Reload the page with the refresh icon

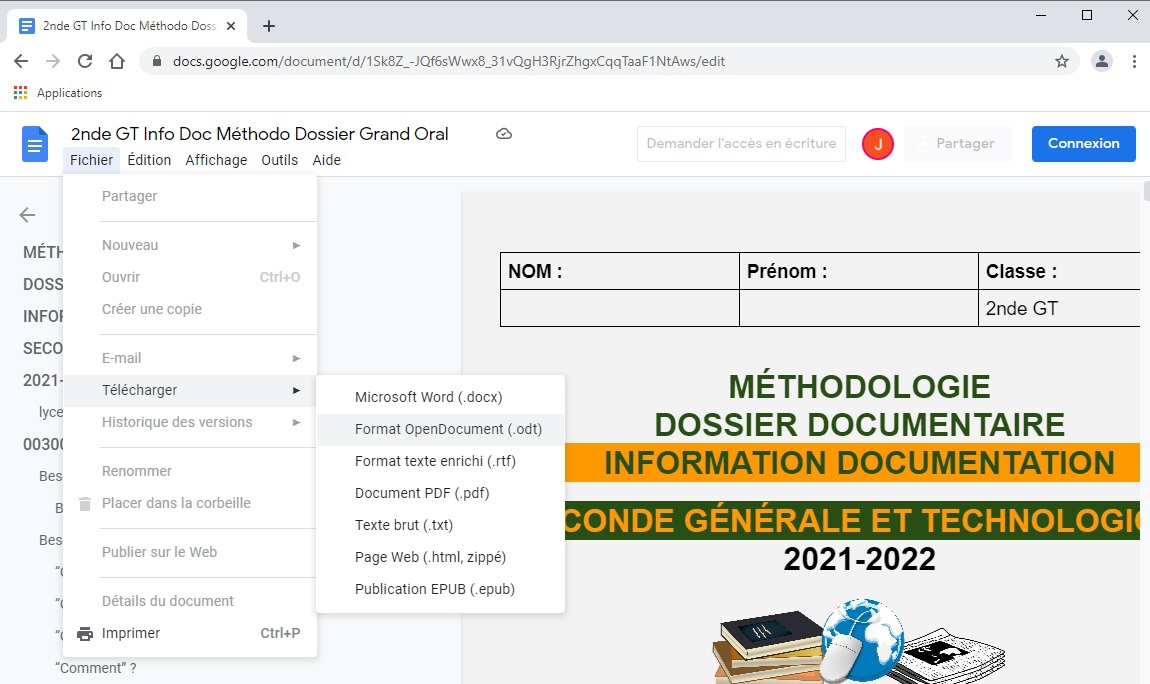85,61
